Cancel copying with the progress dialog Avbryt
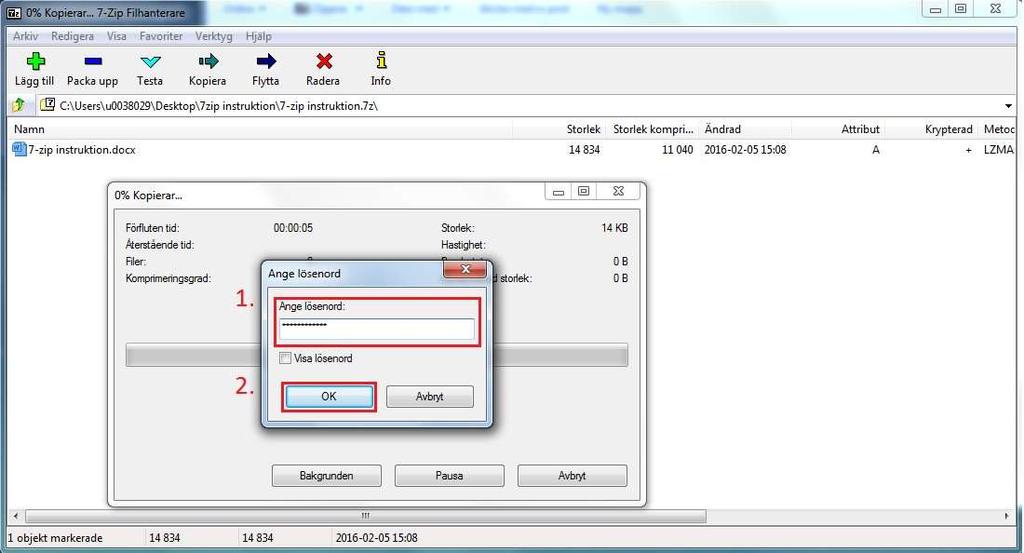 coord(572,475)
